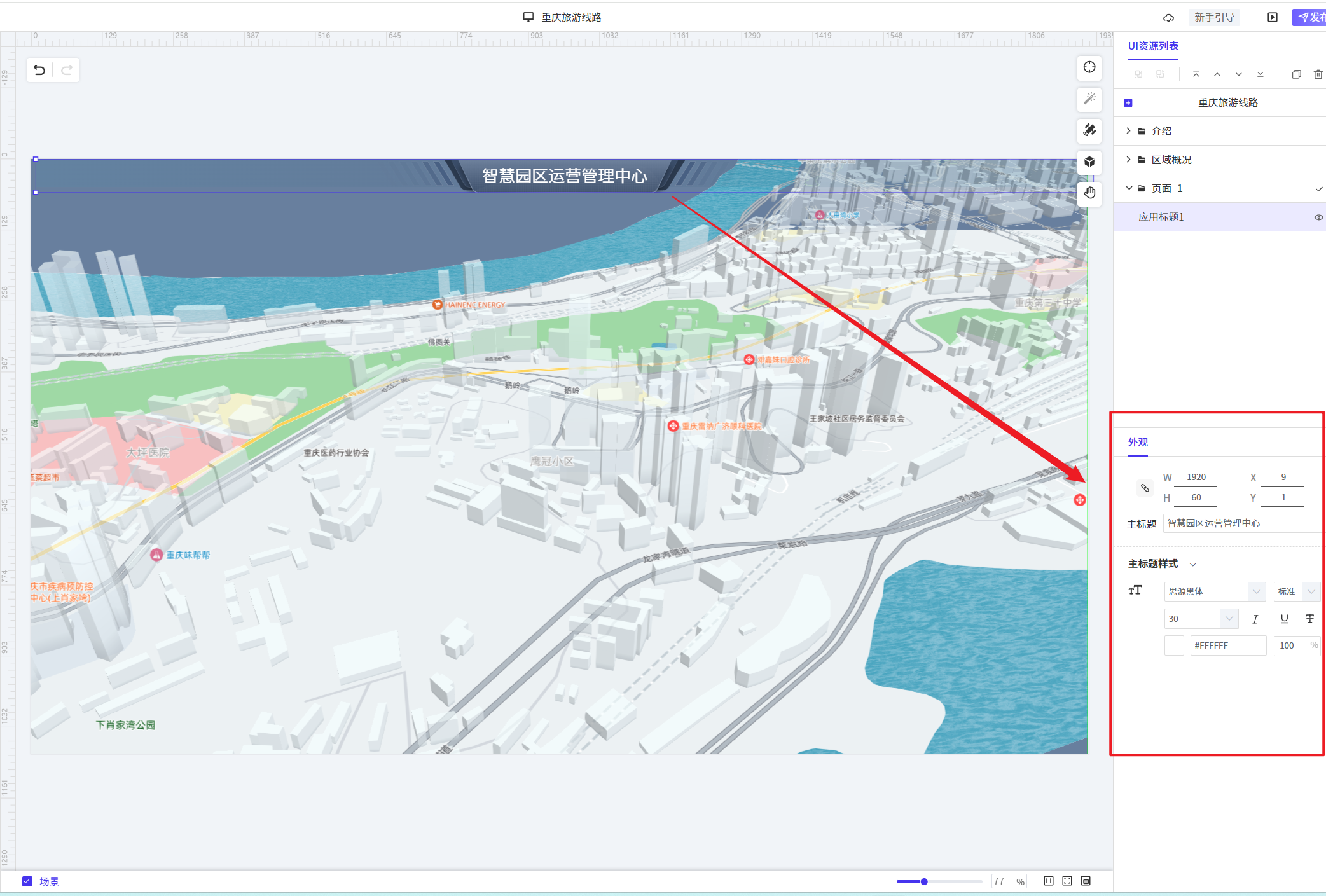Select the pencil ruler measure tool

(1089, 130)
